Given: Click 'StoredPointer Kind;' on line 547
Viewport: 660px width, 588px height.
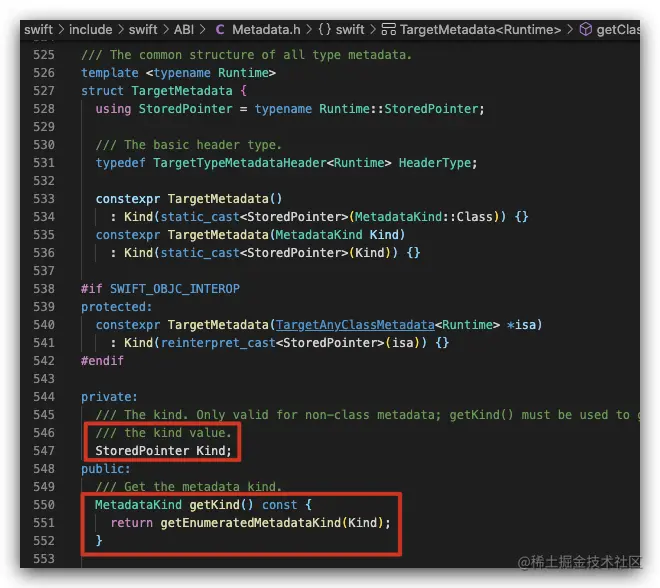Looking at the screenshot, I should [163, 451].
